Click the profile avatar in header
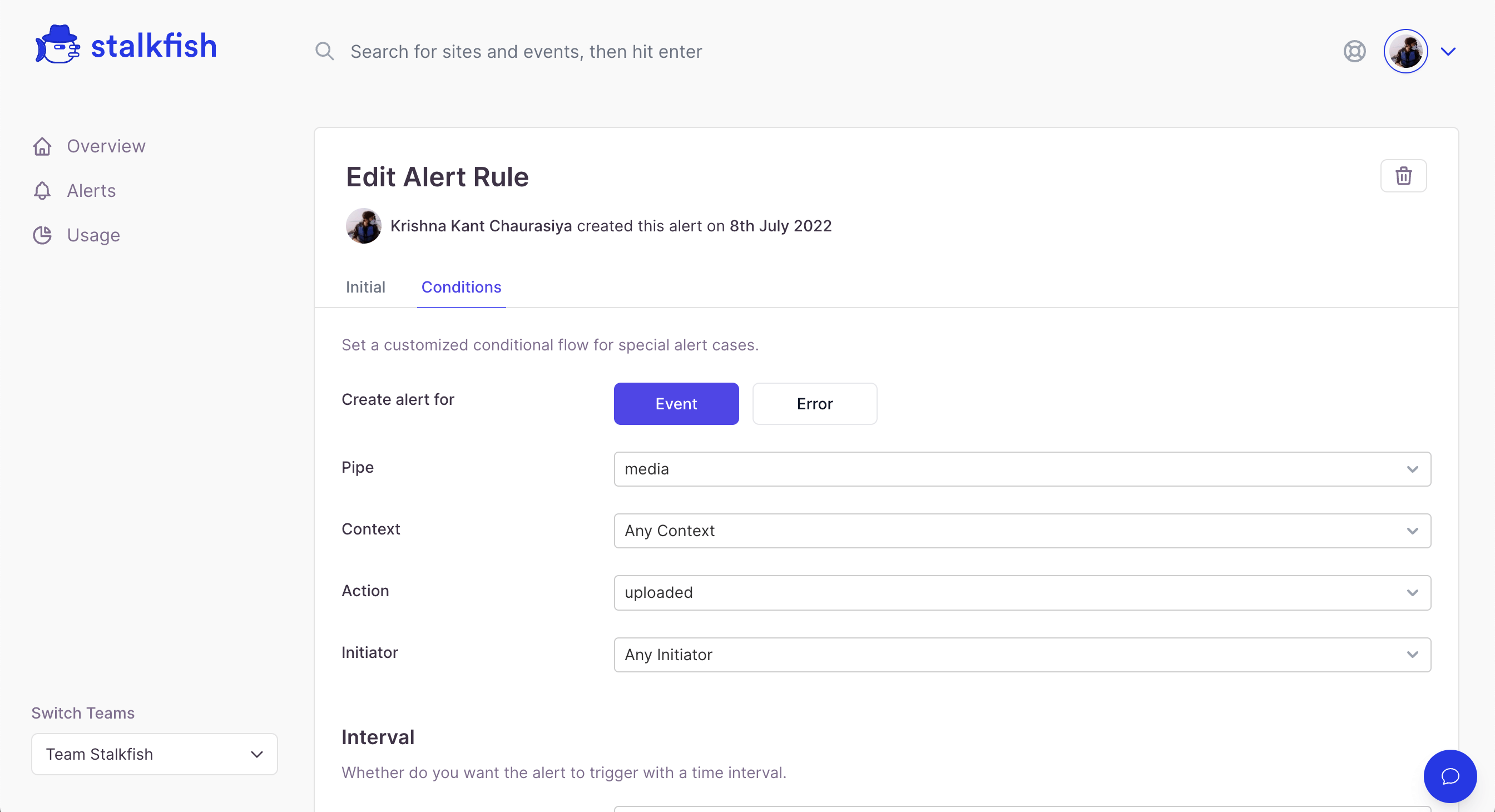Viewport: 1495px width, 812px height. 1405,52
